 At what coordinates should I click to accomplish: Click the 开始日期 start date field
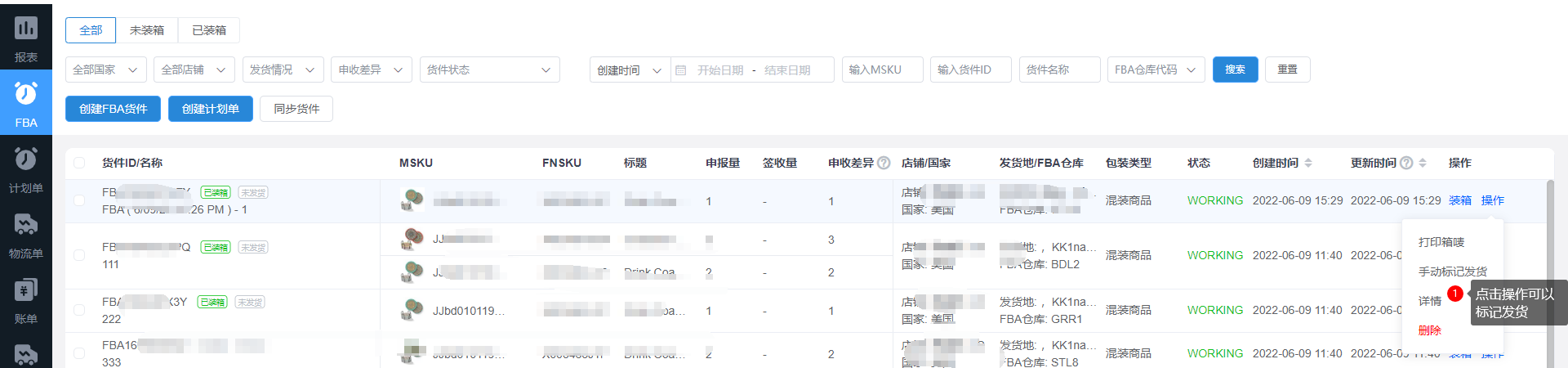pyautogui.click(x=720, y=70)
